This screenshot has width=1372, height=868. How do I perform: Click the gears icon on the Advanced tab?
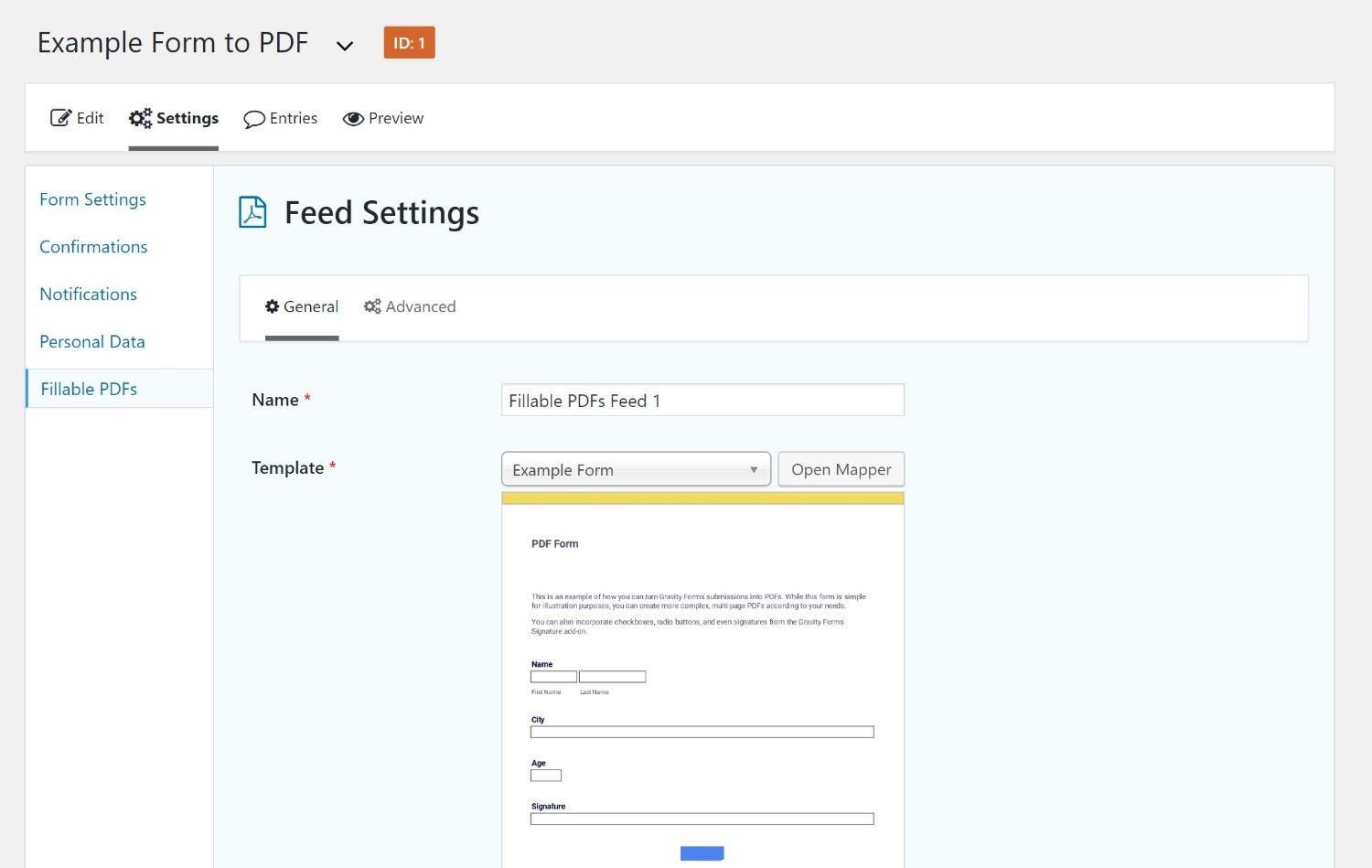(372, 306)
